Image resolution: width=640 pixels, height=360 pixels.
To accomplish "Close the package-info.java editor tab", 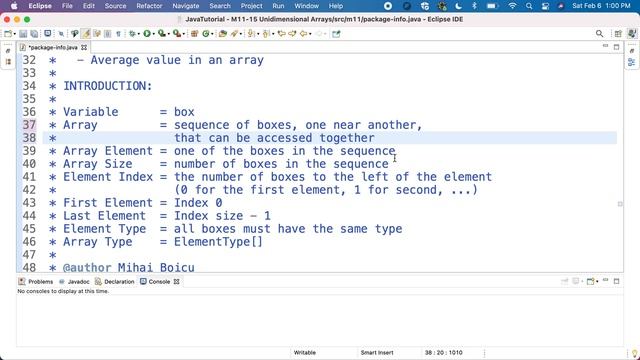I will tap(84, 47).
